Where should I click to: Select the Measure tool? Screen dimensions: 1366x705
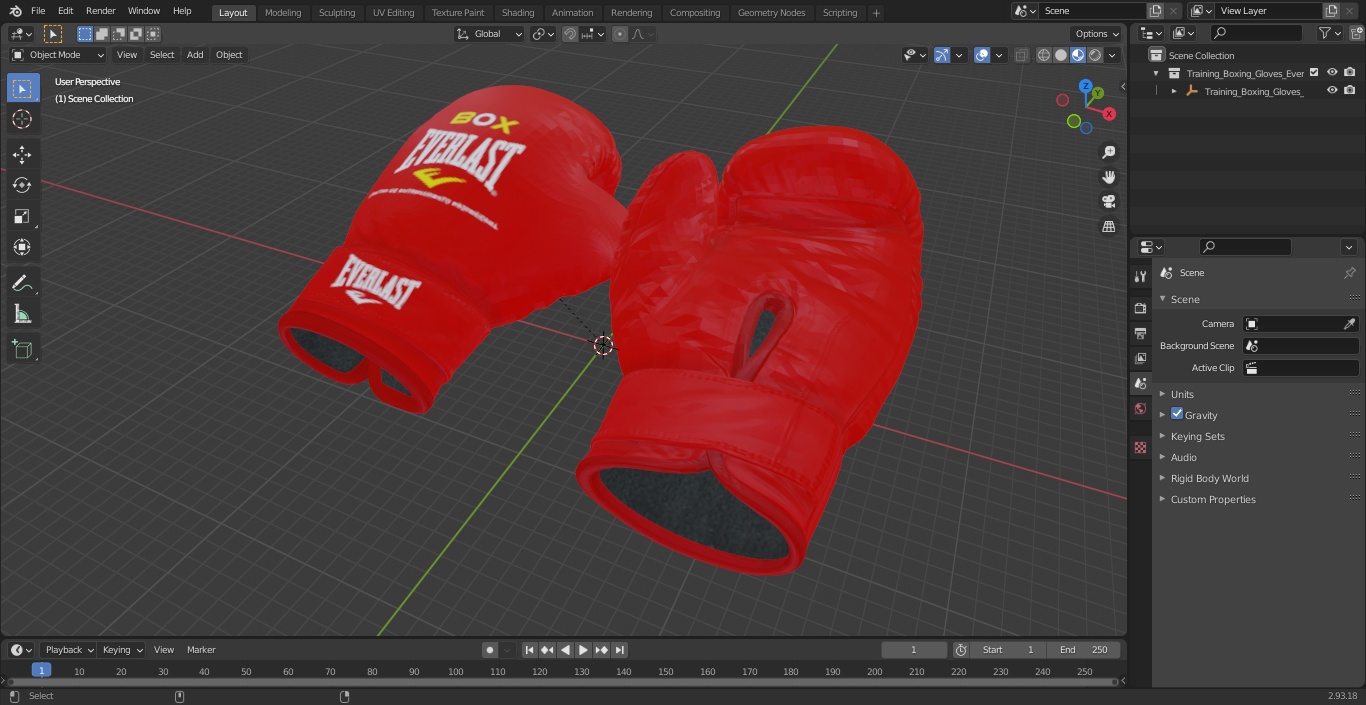[x=22, y=314]
